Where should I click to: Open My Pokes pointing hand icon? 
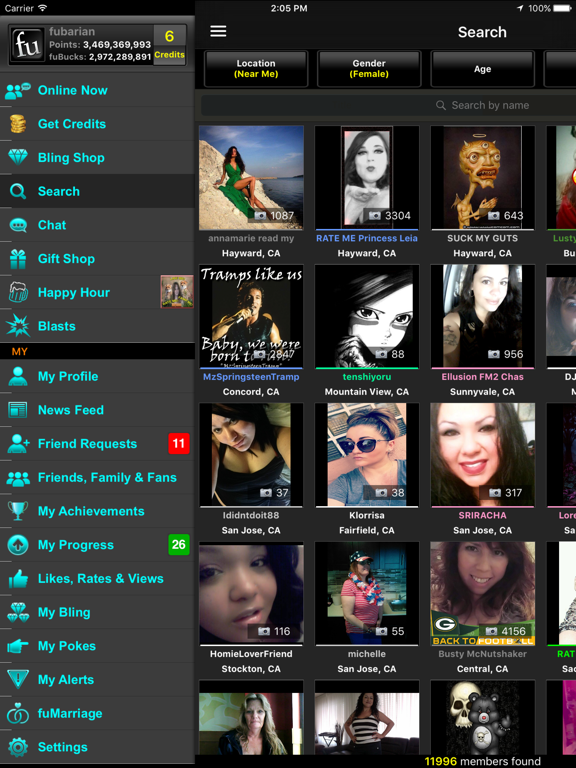[x=18, y=646]
